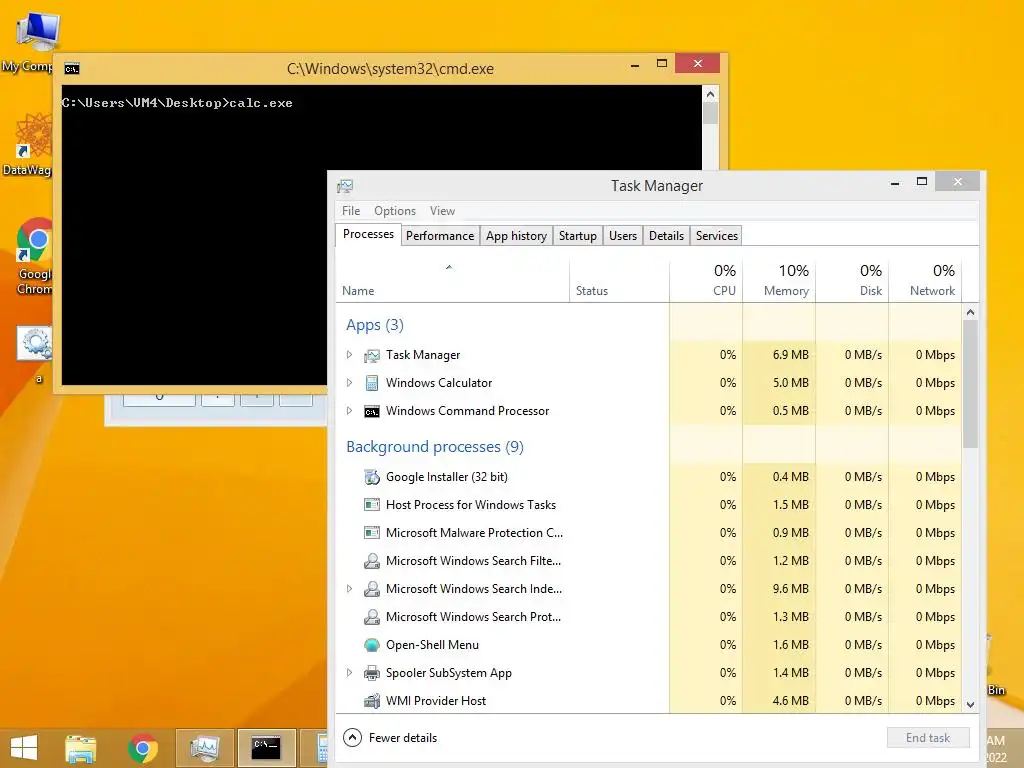The height and width of the screenshot is (768, 1024).
Task: Select the Processes tab
Action: [x=368, y=234]
